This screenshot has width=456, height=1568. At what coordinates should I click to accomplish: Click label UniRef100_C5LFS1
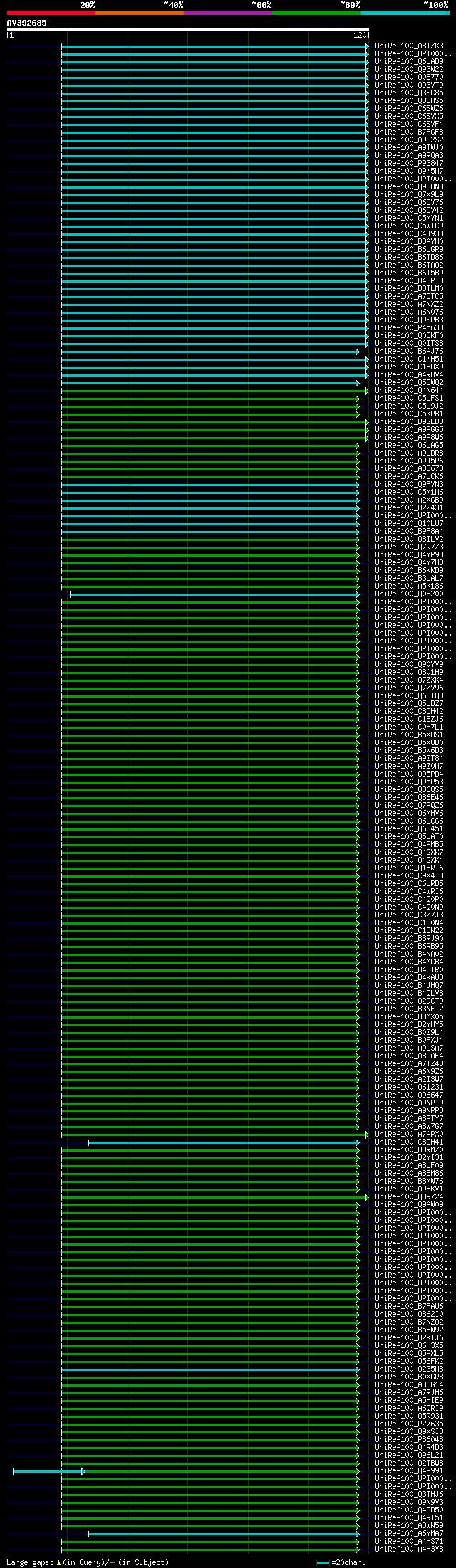coord(409,399)
